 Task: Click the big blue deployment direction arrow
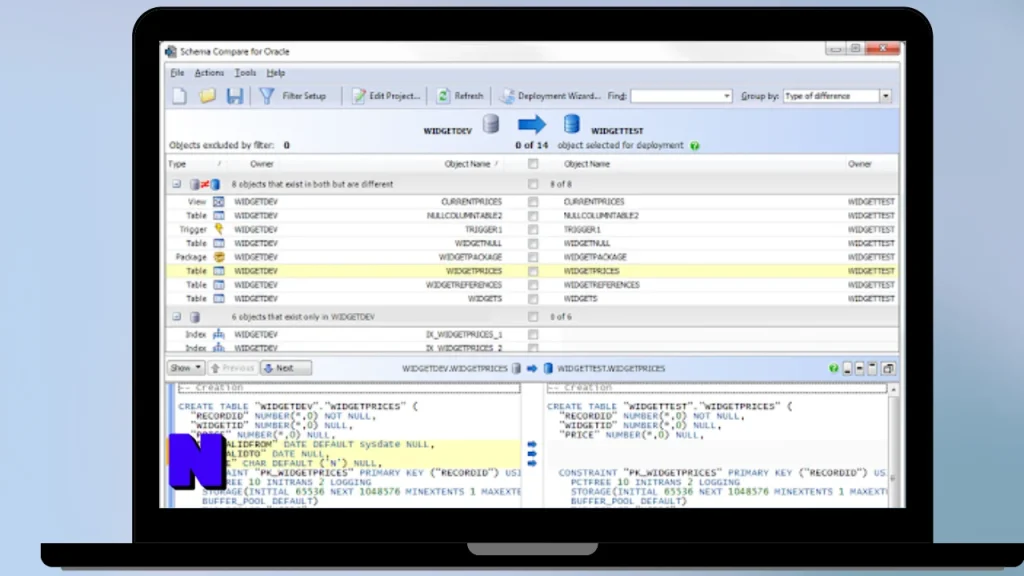(532, 124)
